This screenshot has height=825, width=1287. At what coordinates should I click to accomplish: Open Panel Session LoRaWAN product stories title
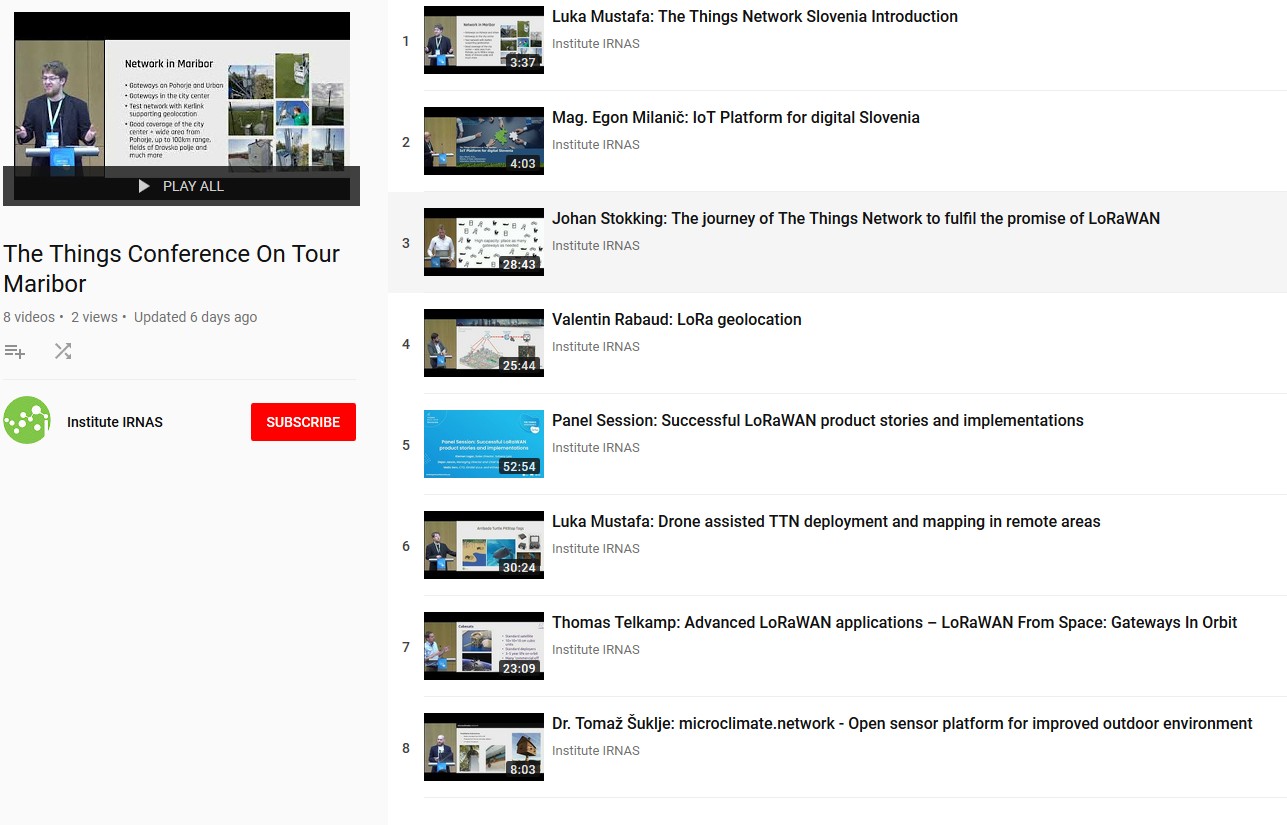tap(818, 421)
